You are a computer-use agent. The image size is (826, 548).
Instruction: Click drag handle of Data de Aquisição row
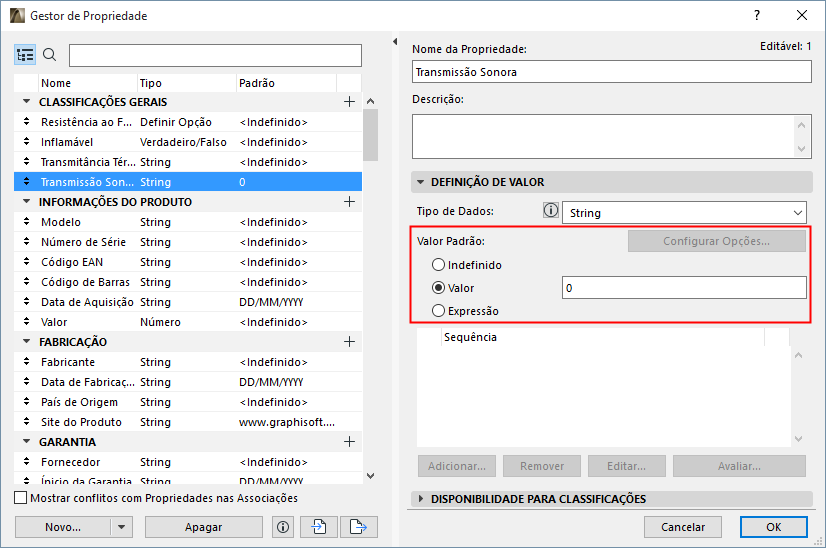tap(26, 302)
